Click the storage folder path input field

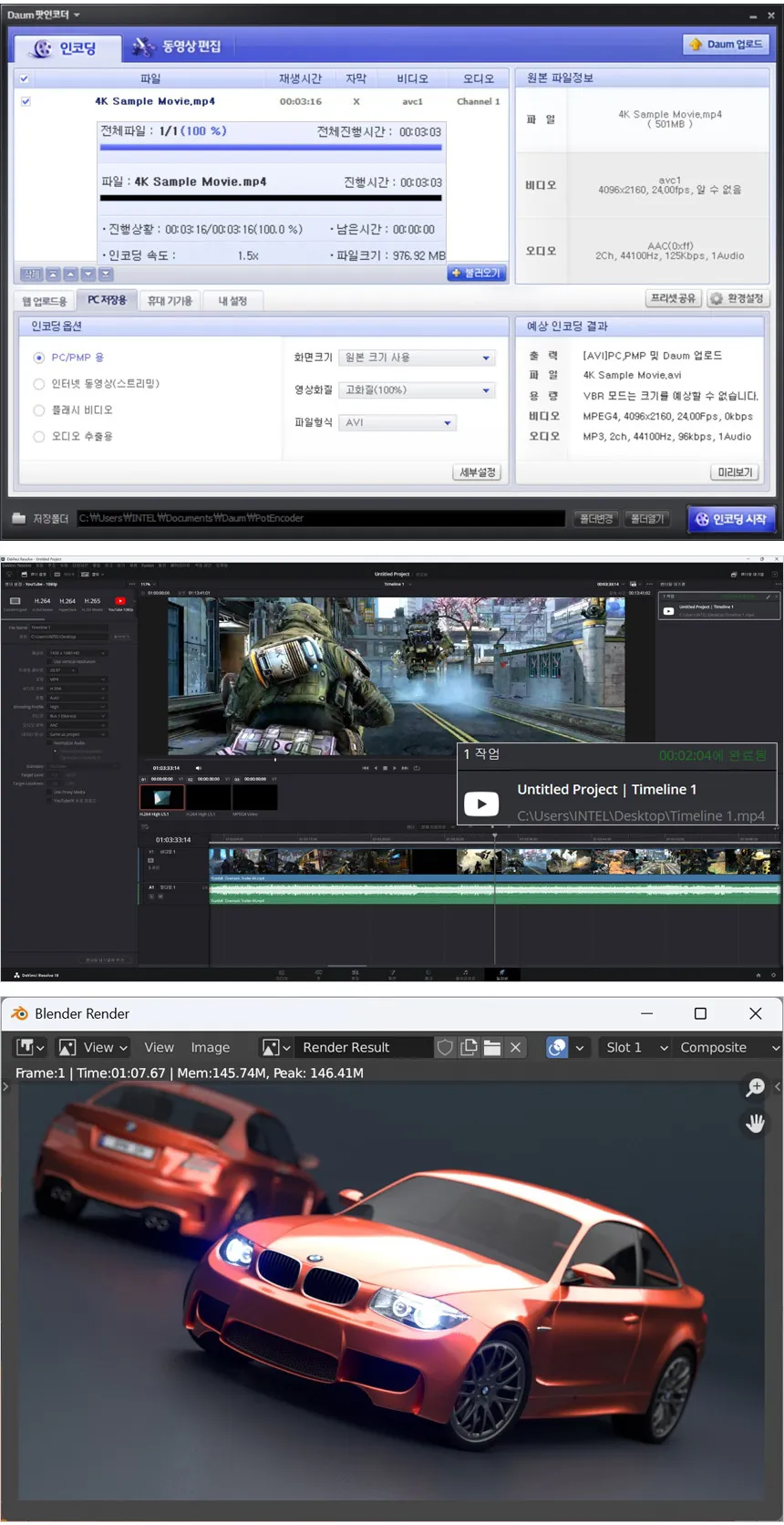(319, 518)
